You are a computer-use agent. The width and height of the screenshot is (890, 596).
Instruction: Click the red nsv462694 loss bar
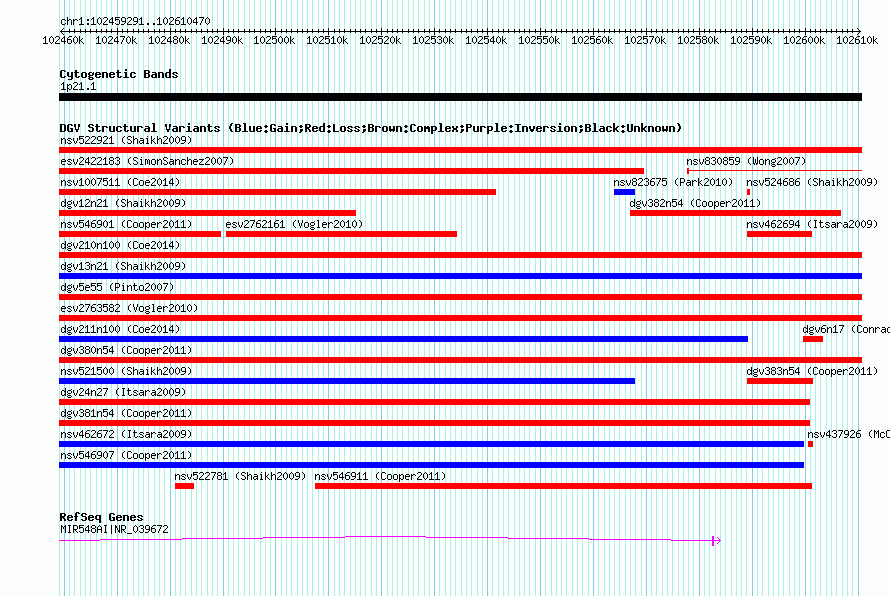click(779, 234)
